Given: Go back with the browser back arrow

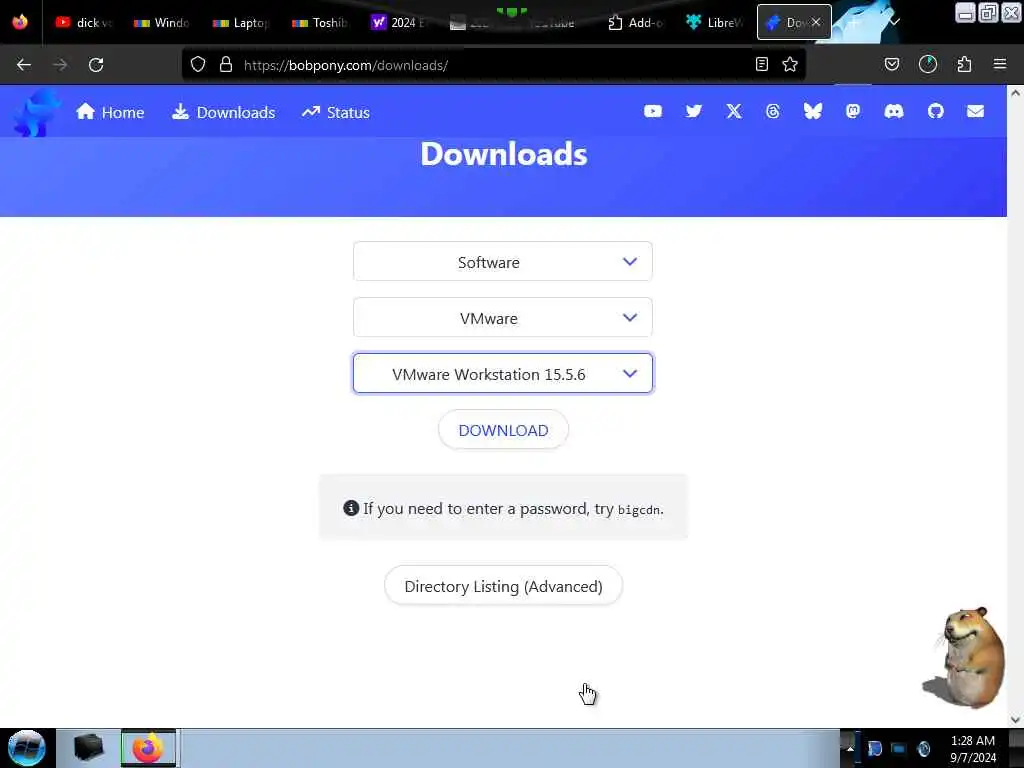Looking at the screenshot, I should tap(24, 65).
